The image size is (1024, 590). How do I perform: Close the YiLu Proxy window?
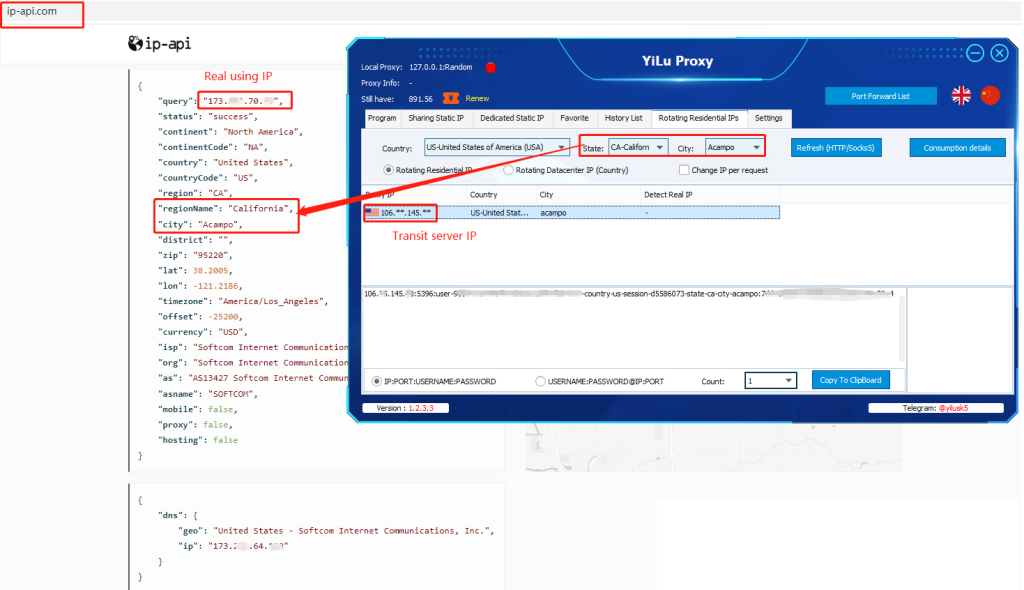point(999,53)
